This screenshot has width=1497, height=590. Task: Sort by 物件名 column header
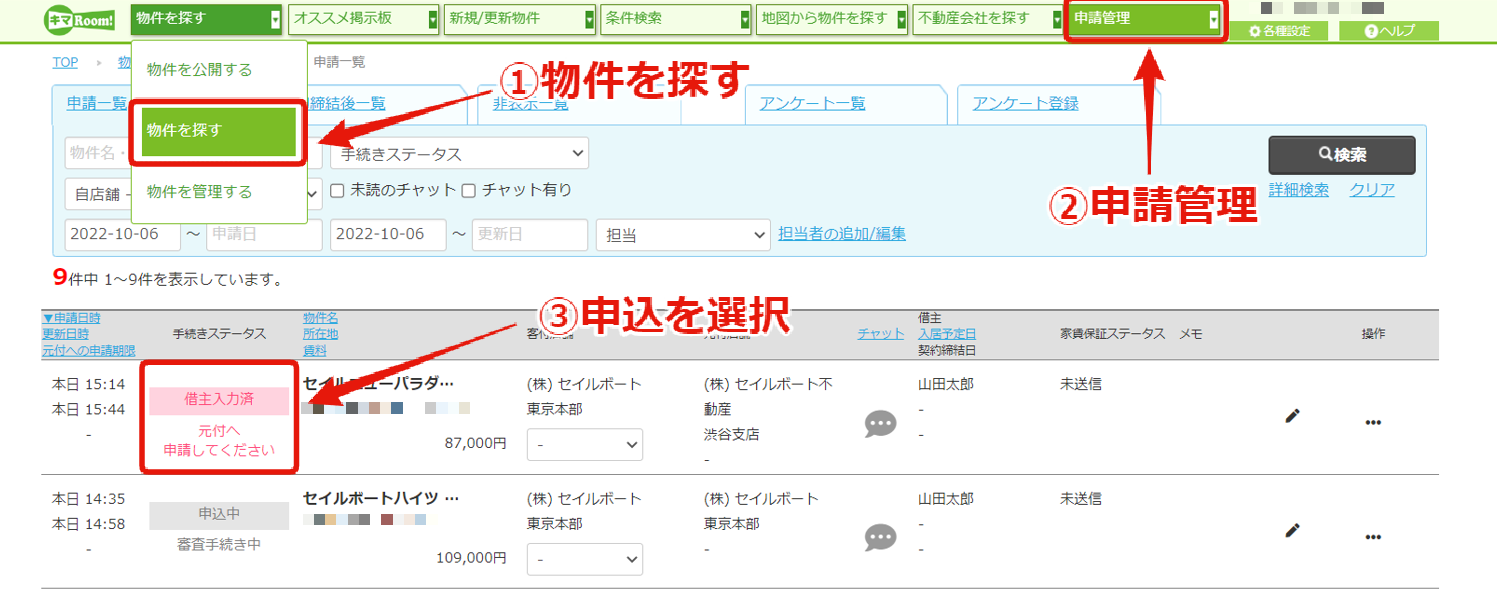click(321, 318)
